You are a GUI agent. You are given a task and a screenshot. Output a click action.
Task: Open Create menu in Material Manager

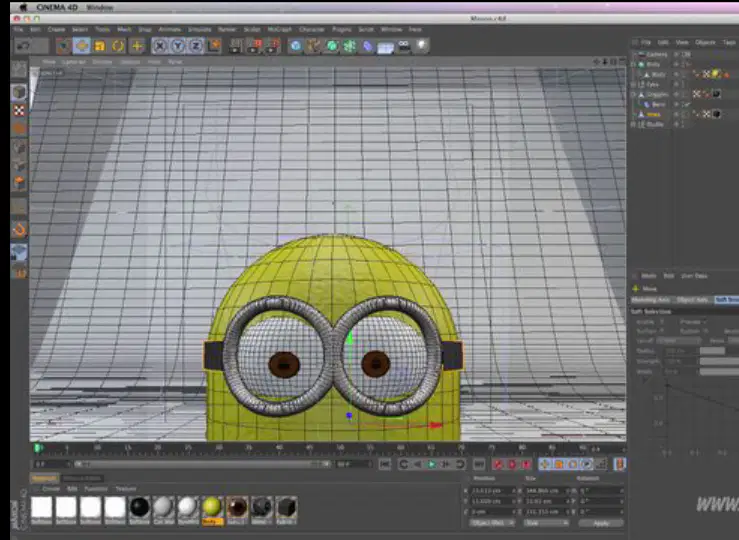(x=51, y=489)
